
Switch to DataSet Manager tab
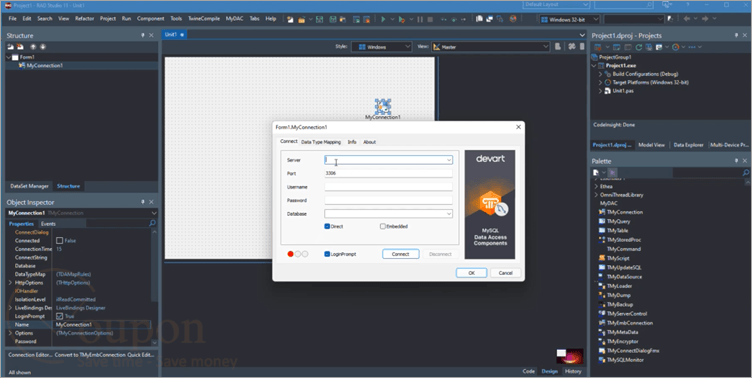pyautogui.click(x=29, y=186)
